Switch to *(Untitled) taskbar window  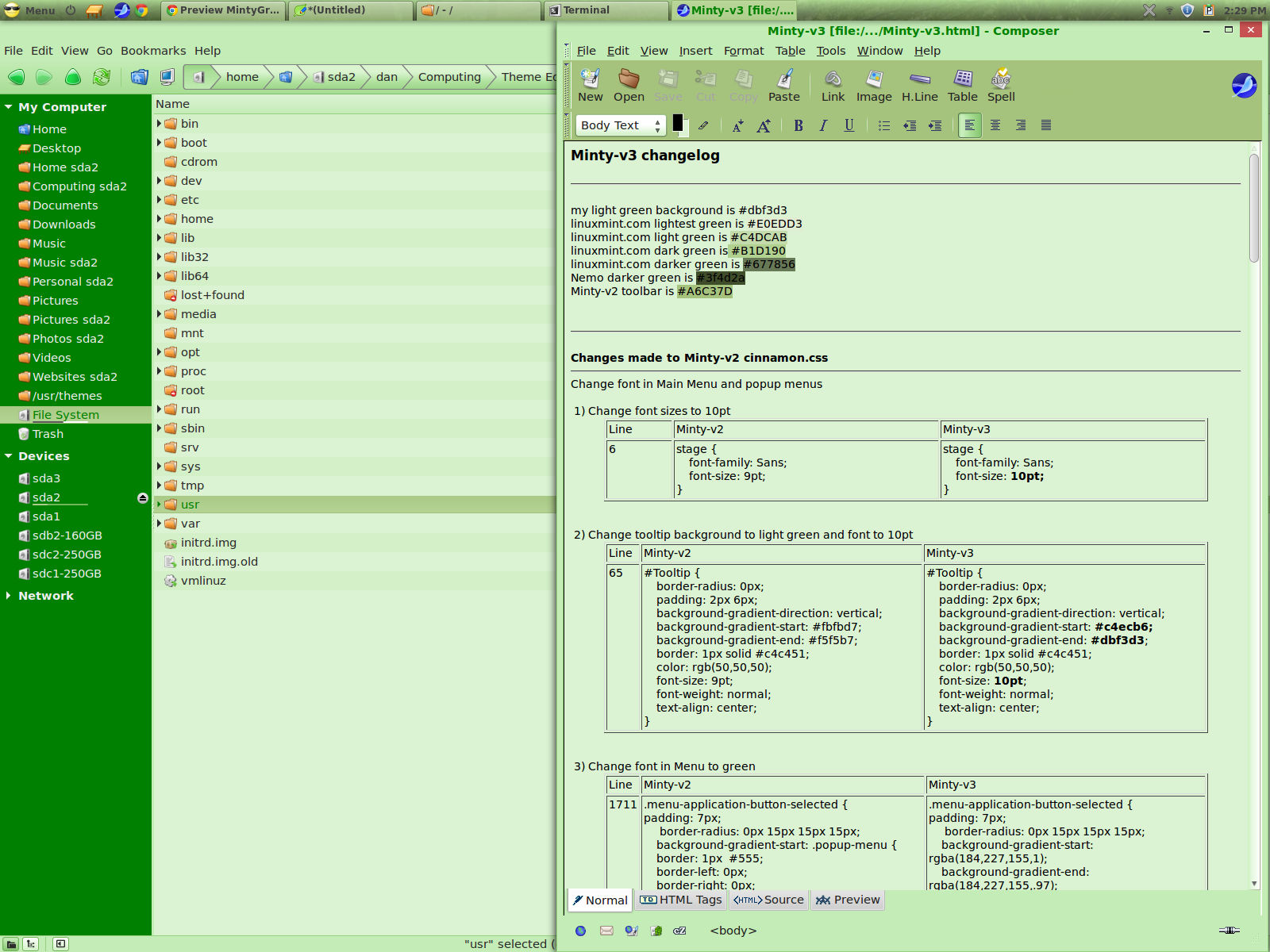point(351,10)
